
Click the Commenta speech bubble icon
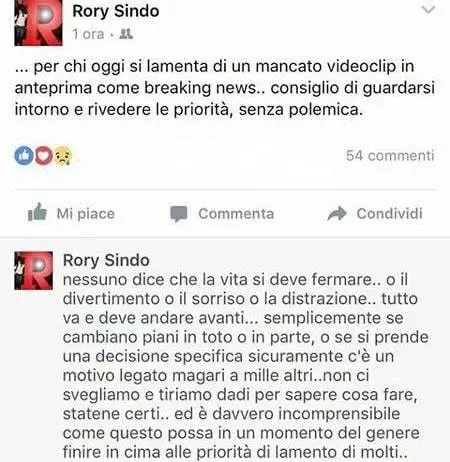coord(179,214)
